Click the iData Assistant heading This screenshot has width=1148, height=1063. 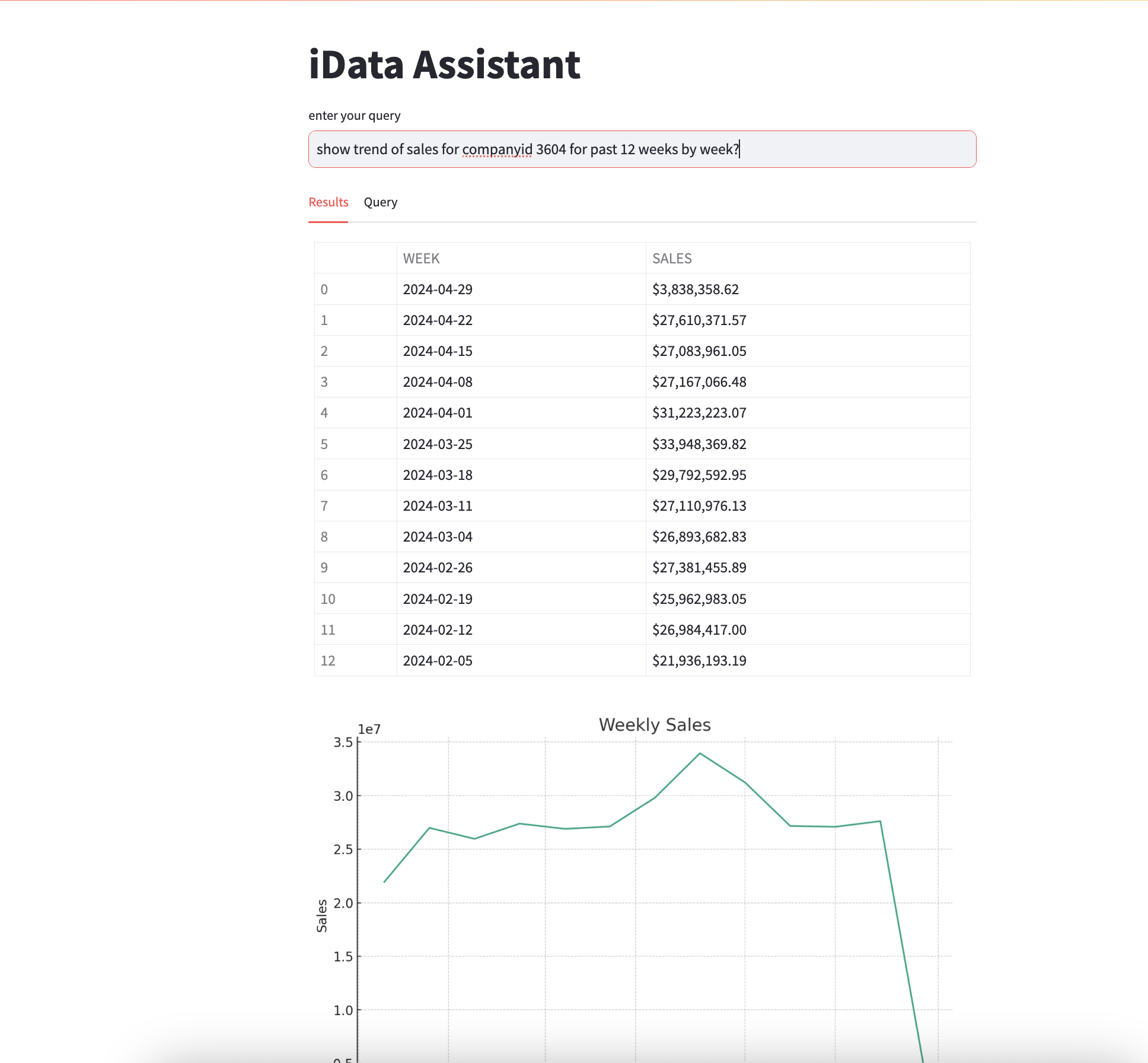(444, 65)
